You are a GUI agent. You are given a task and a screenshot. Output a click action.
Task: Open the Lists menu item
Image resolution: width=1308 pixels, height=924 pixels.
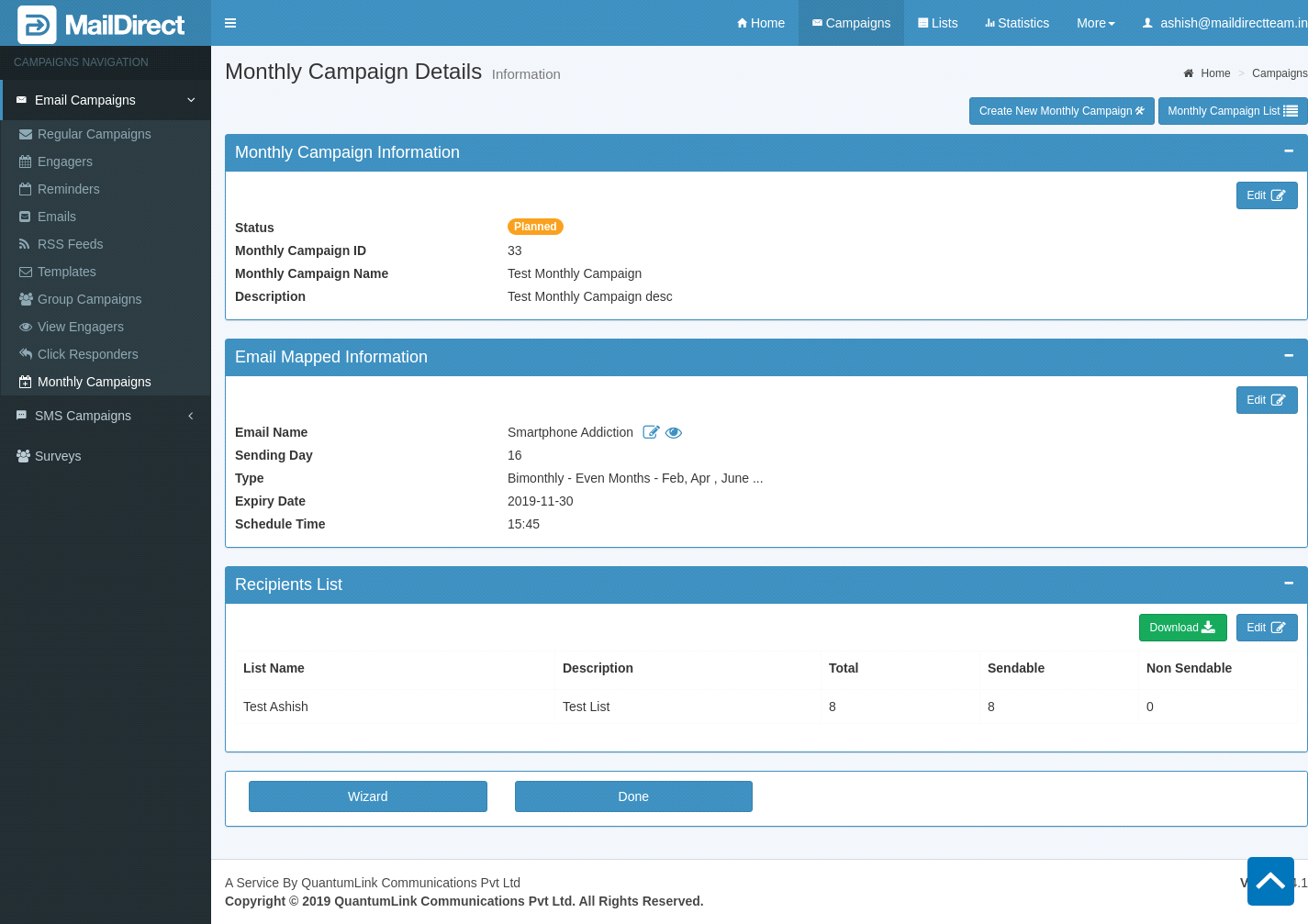937,23
